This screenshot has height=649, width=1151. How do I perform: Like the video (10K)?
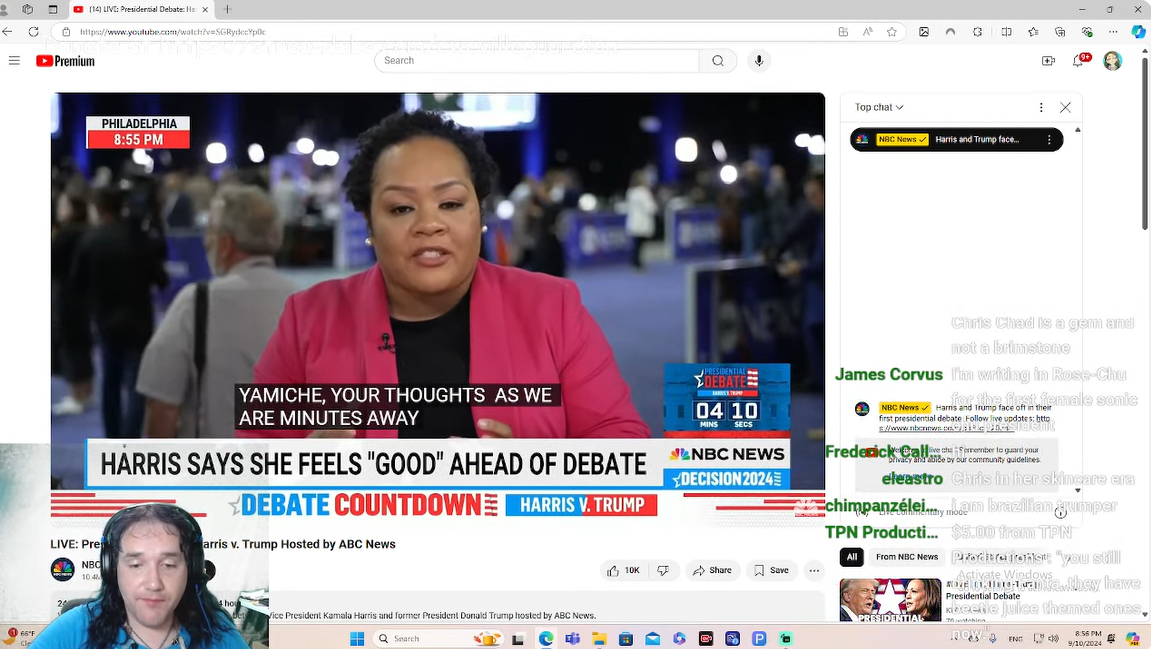[623, 570]
